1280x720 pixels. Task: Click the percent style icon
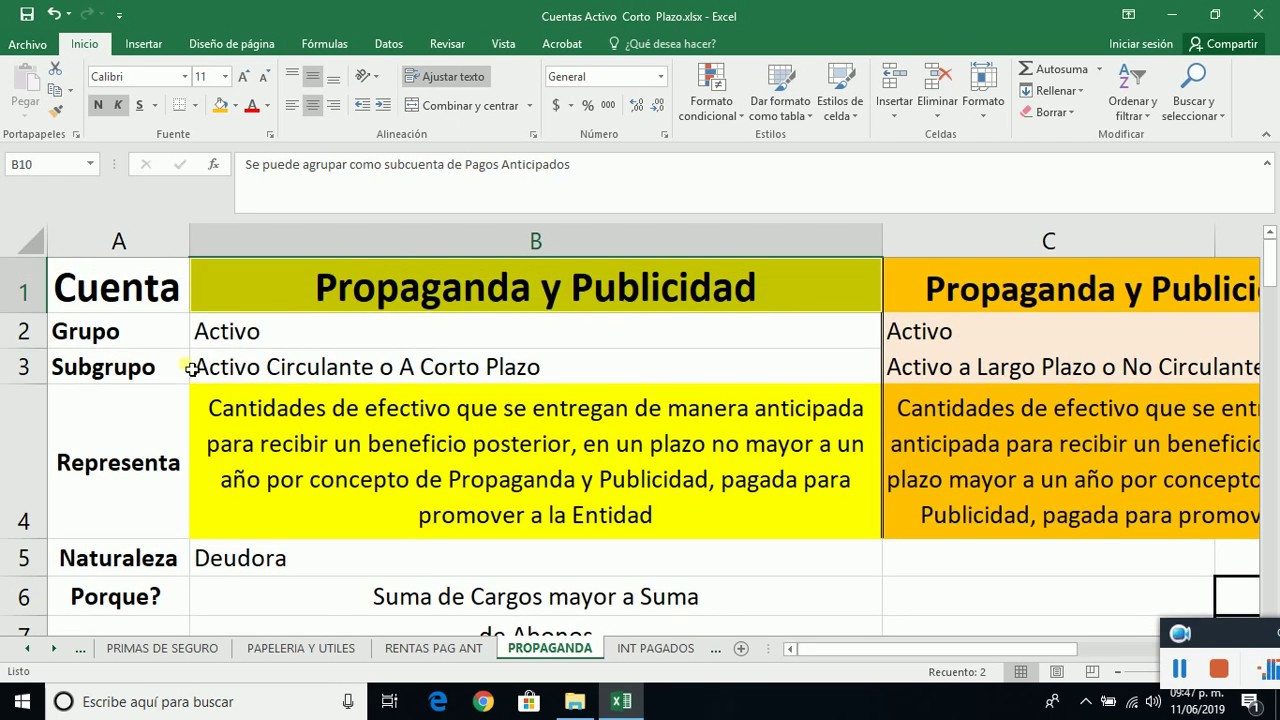click(588, 105)
